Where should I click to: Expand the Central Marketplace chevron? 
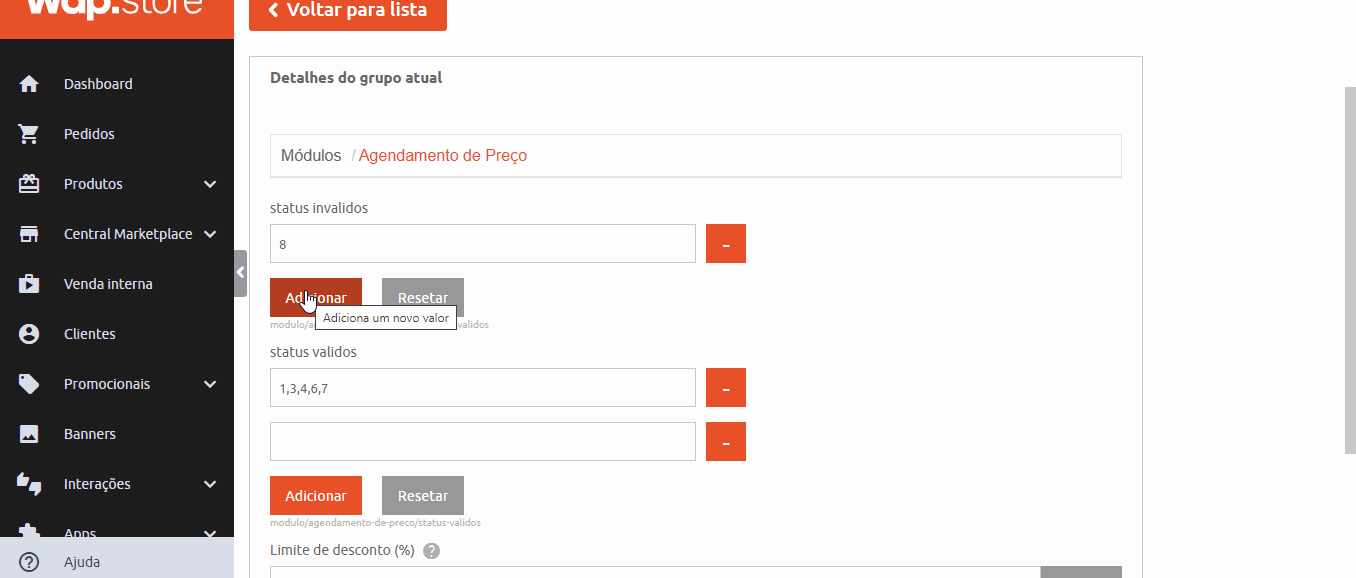210,234
